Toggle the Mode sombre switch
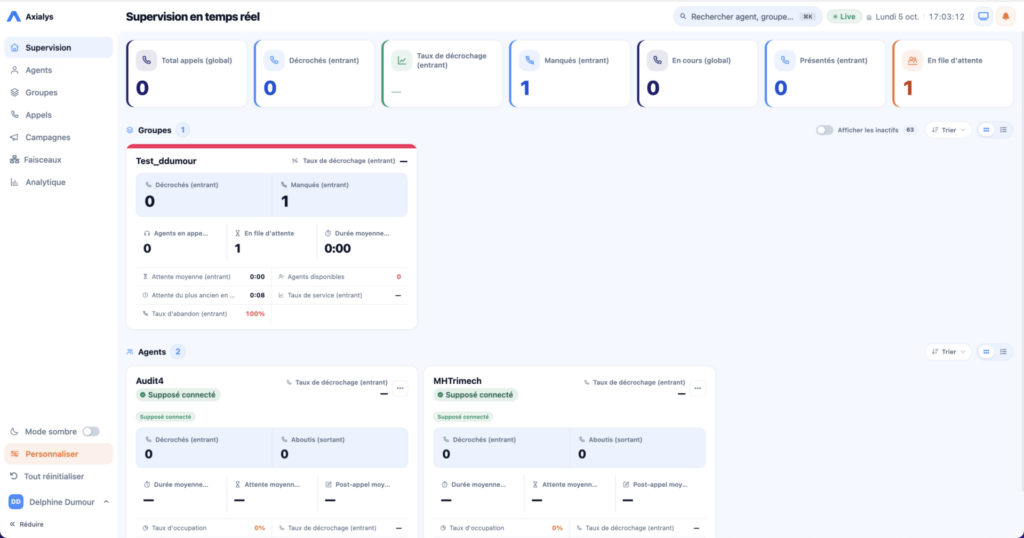The image size is (1024, 538). tap(91, 432)
